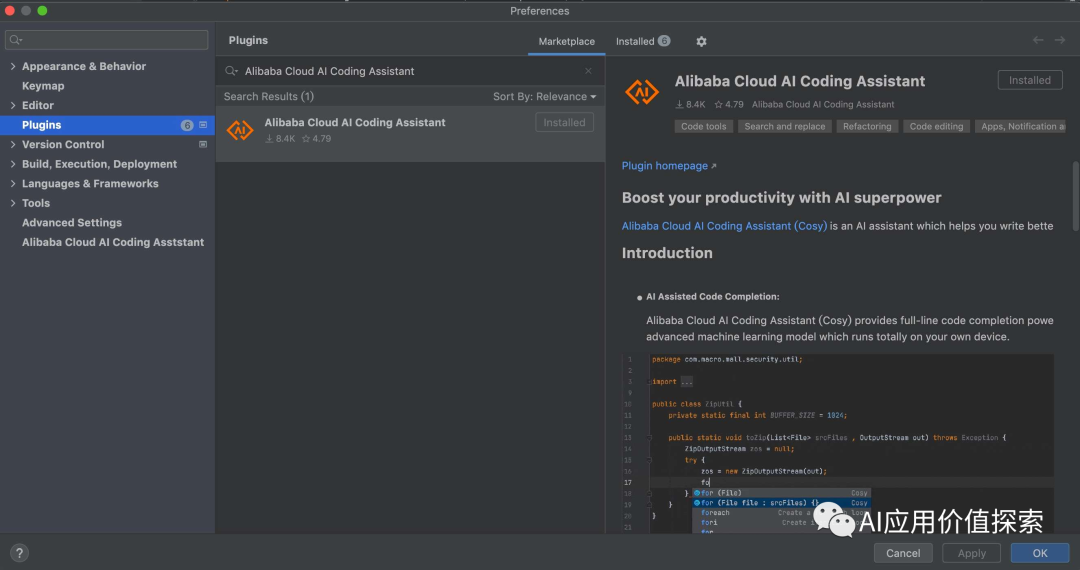Click the forward navigation arrow
The image size is (1080, 570).
[1060, 40]
